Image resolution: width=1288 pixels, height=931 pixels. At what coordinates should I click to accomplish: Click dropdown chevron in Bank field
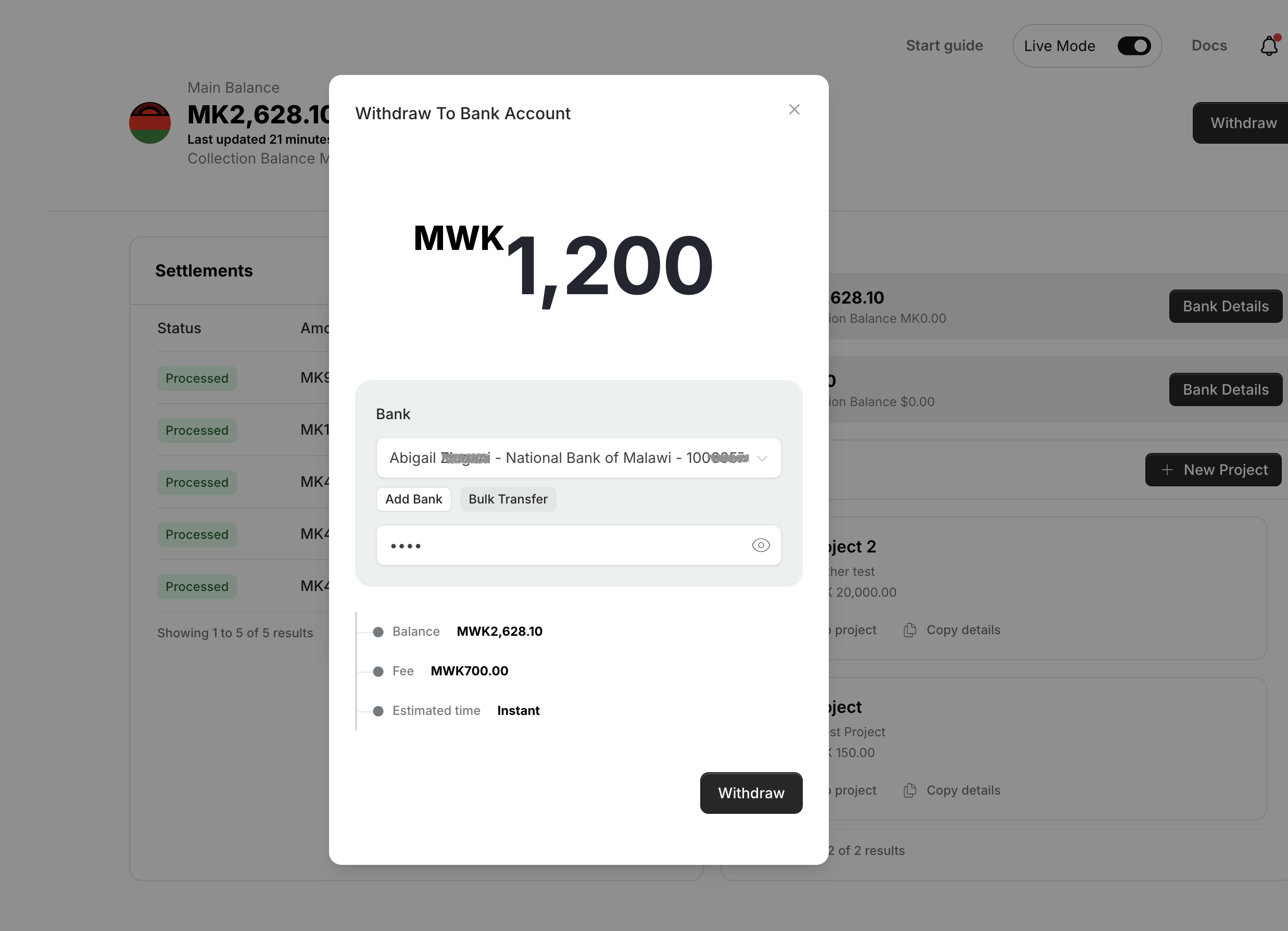click(x=762, y=458)
